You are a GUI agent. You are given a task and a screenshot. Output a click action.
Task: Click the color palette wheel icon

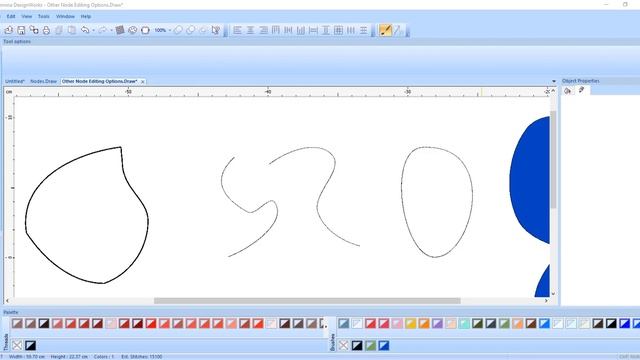133,30
